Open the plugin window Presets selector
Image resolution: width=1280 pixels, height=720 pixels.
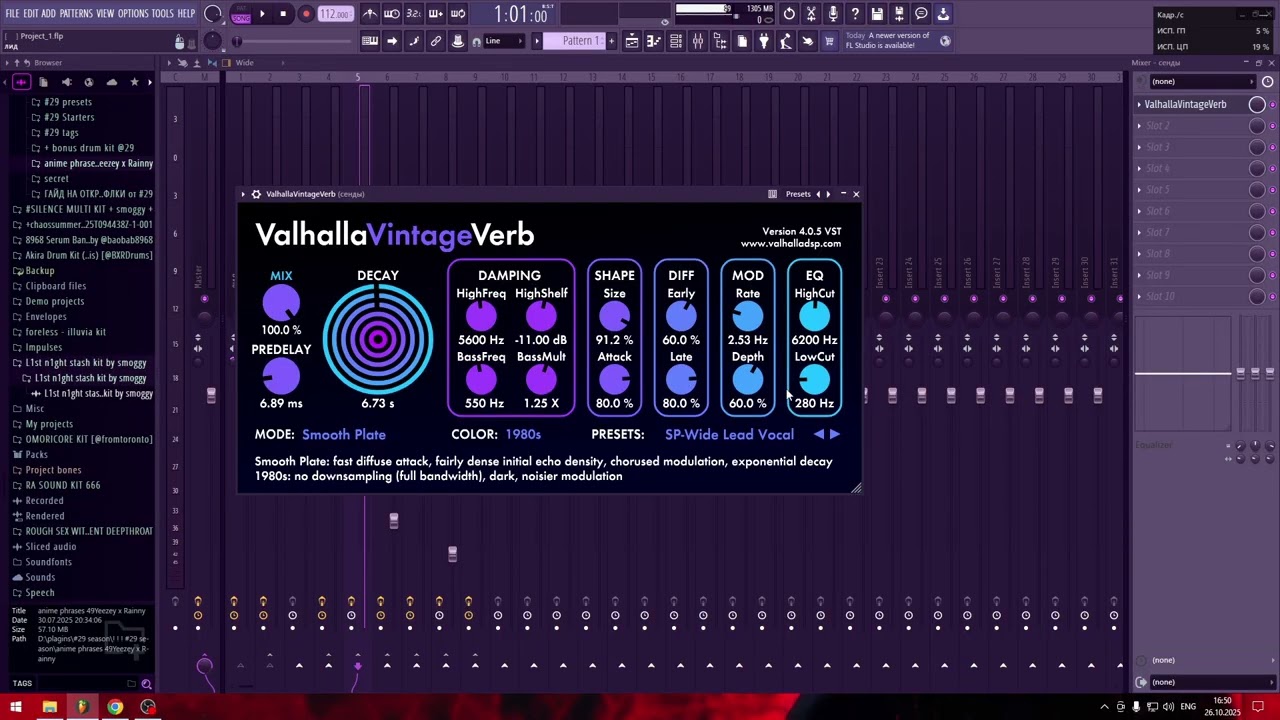798,194
